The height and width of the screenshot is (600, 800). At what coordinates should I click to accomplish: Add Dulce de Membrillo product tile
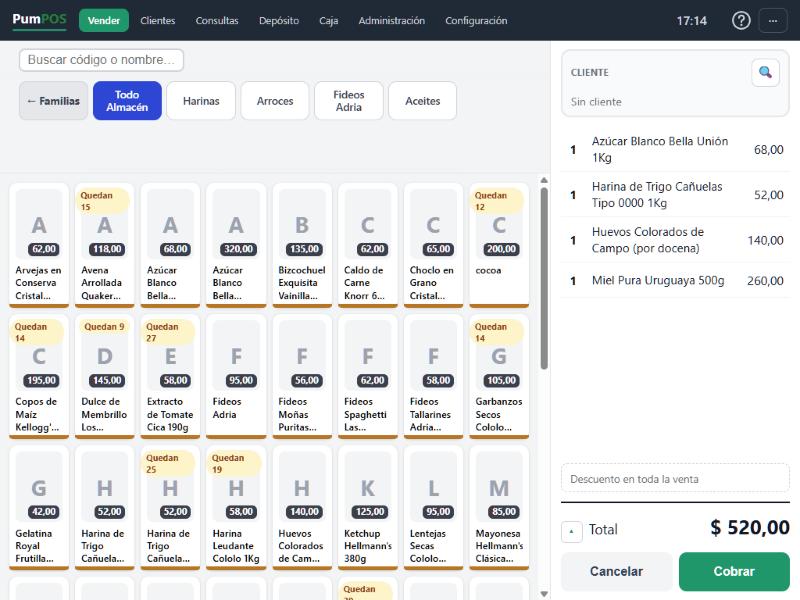105,377
